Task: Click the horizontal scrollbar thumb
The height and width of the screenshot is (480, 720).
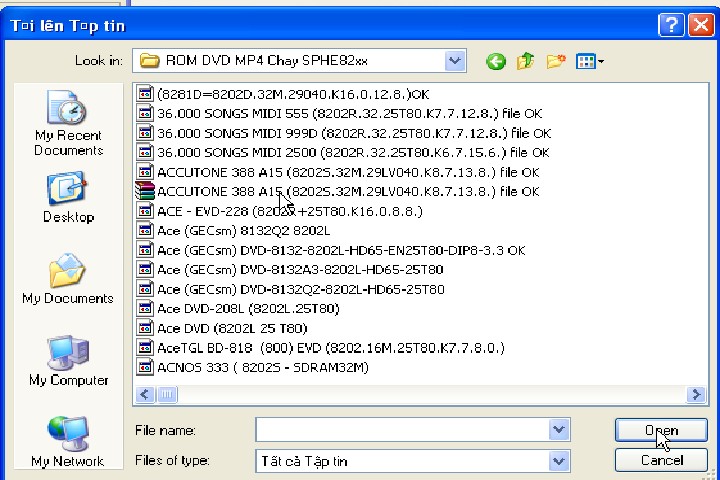Action: [x=167, y=394]
